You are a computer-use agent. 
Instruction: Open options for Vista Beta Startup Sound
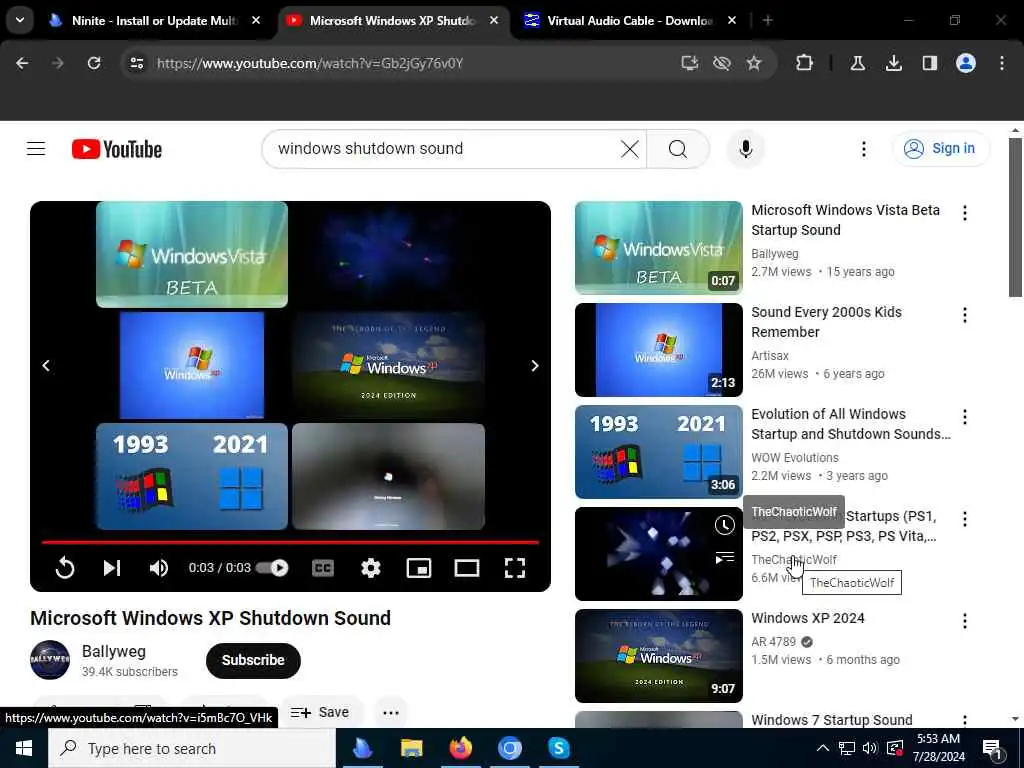965,213
